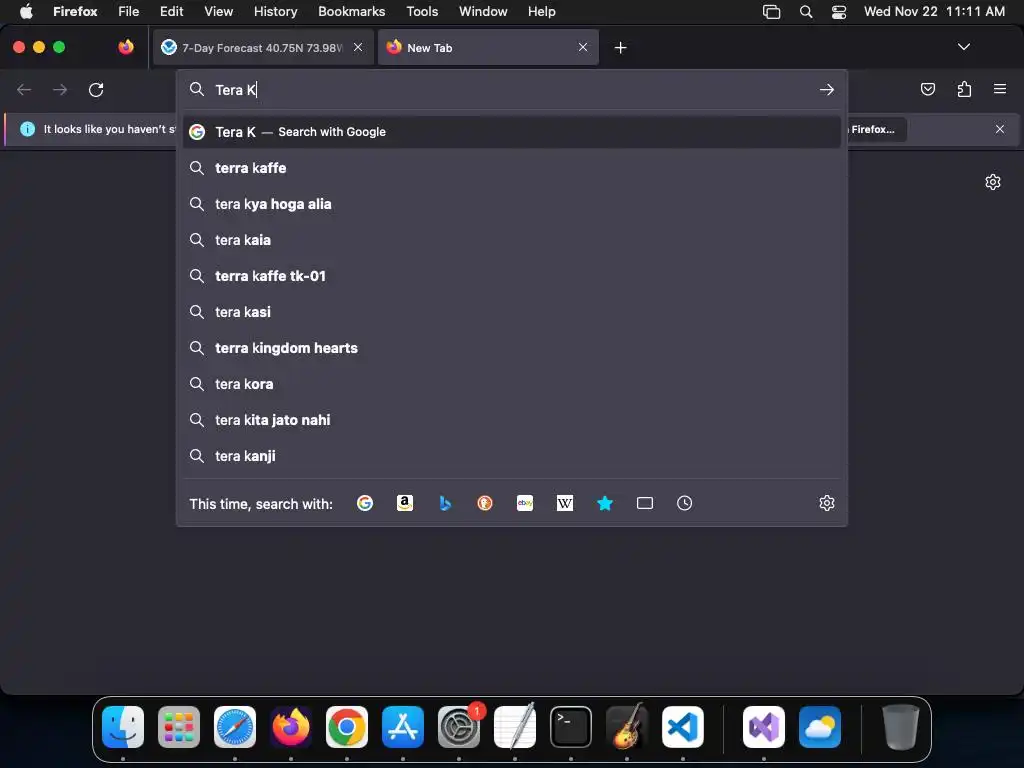This screenshot has width=1024, height=768.
Task: Open GarageBand from the Dock
Action: click(627, 727)
